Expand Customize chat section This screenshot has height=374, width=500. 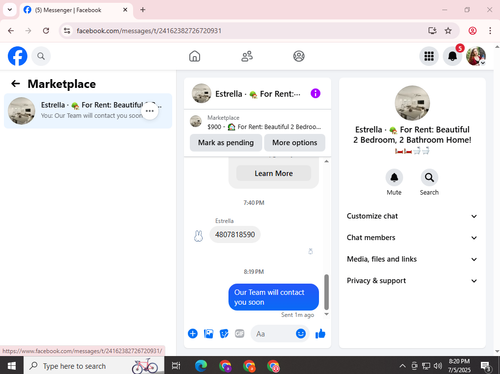[x=412, y=216]
